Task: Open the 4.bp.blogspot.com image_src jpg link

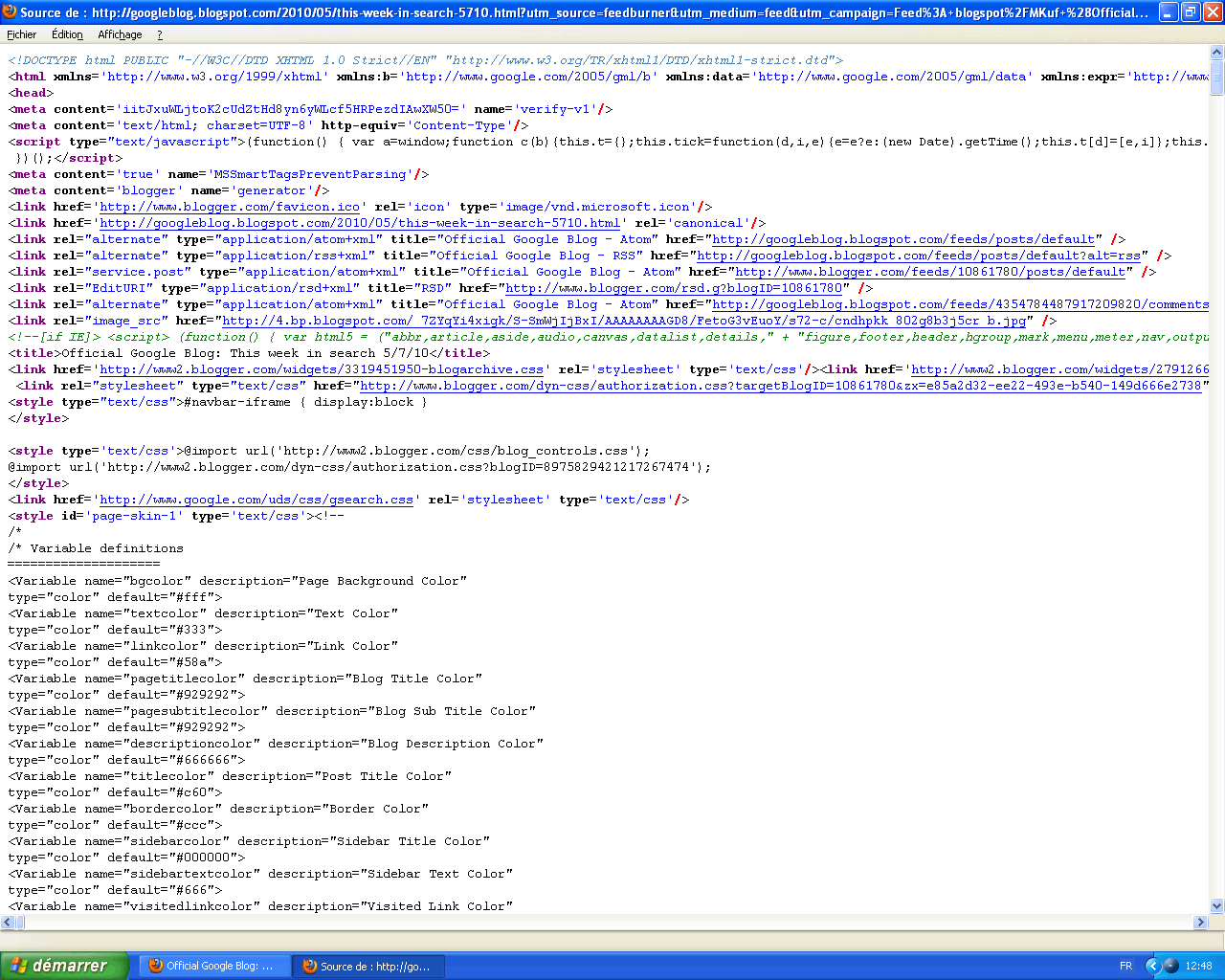Action: [624, 321]
